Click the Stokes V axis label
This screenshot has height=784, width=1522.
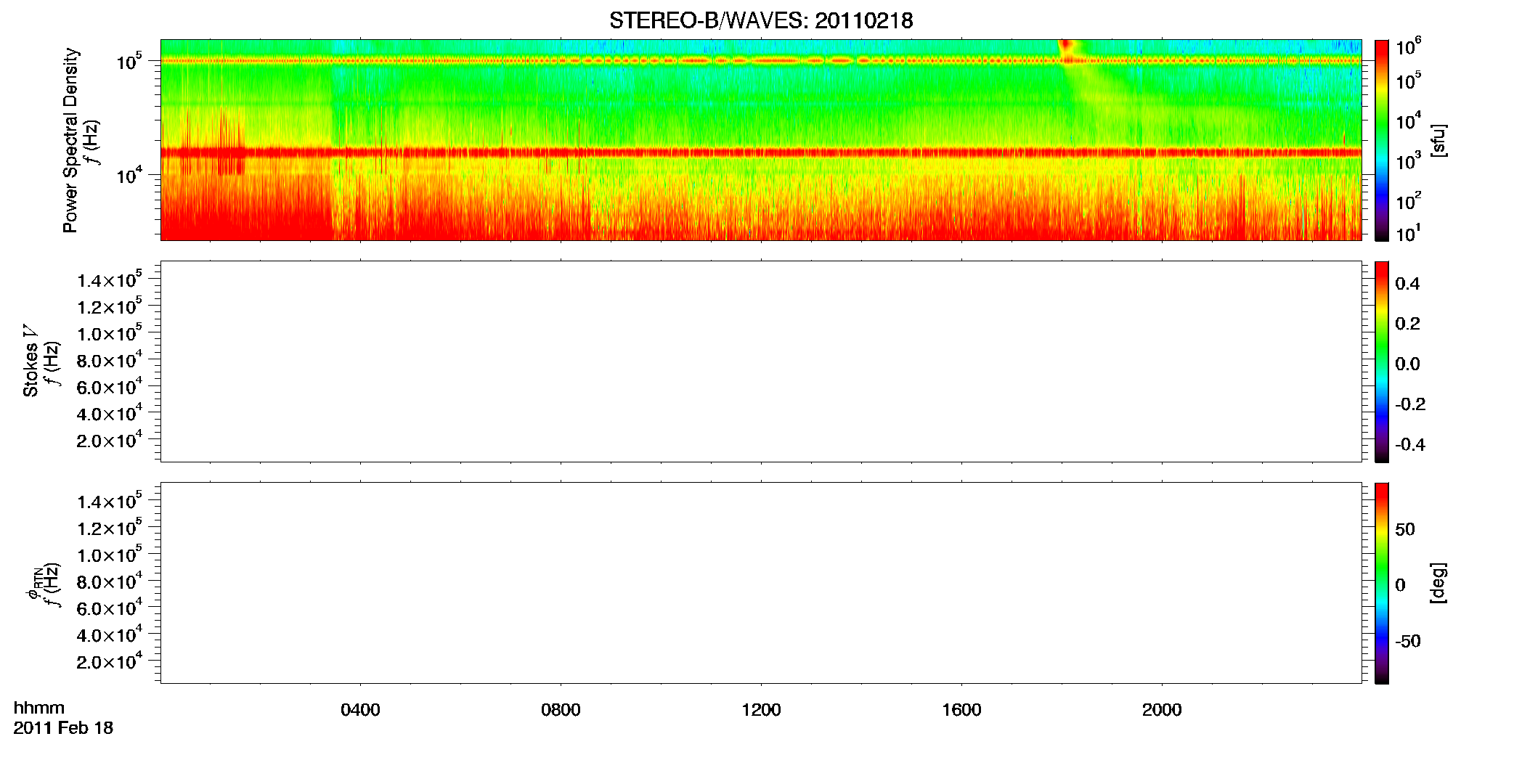(31, 361)
